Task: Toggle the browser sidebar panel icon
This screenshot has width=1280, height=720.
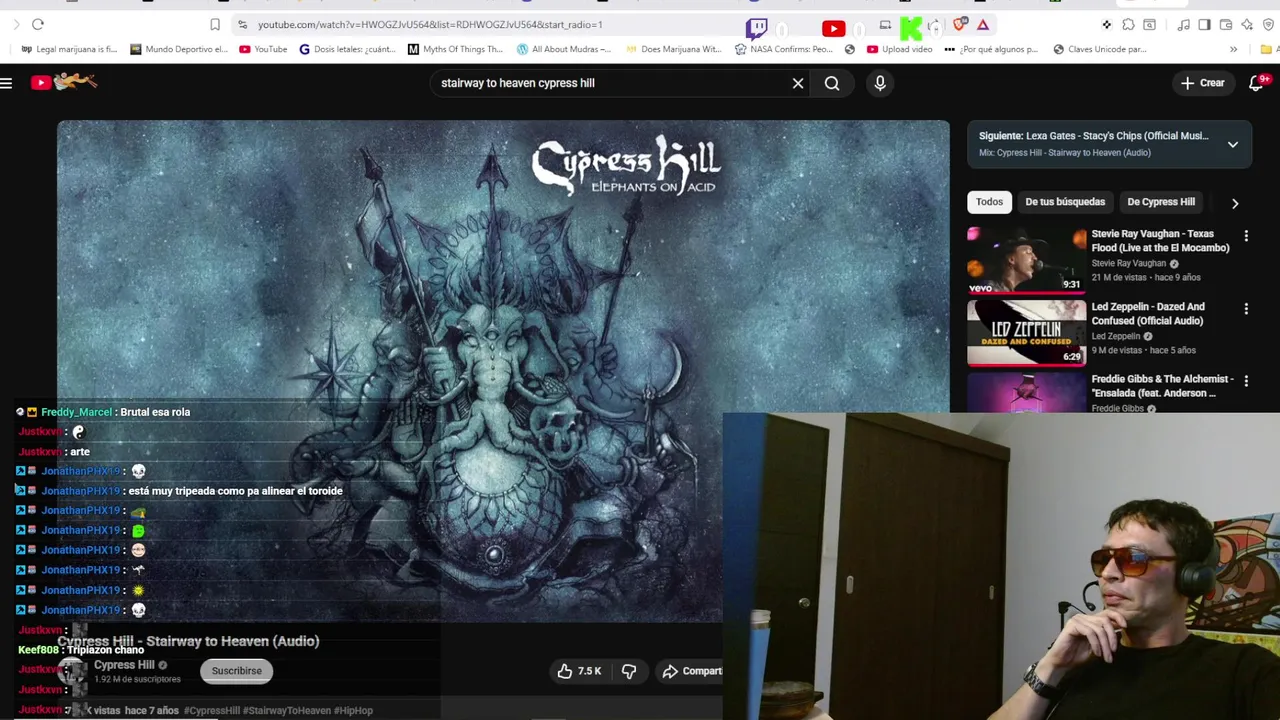Action: [1204, 24]
